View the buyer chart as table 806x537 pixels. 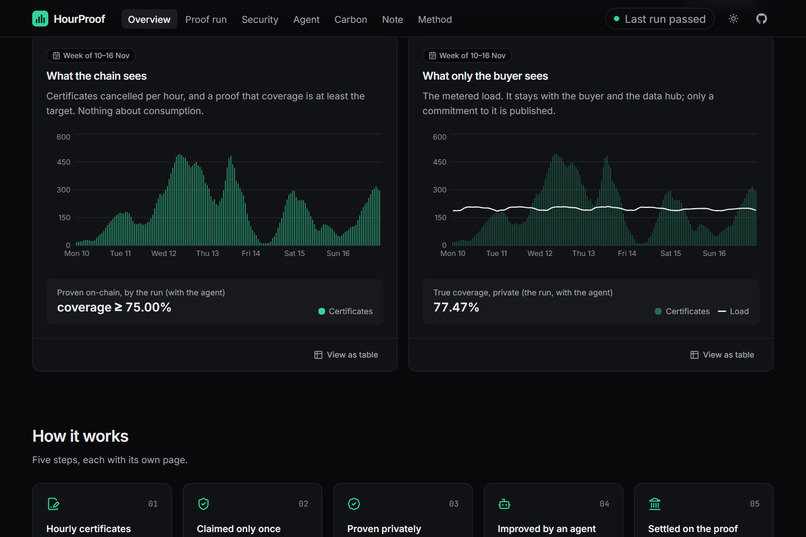pos(722,355)
